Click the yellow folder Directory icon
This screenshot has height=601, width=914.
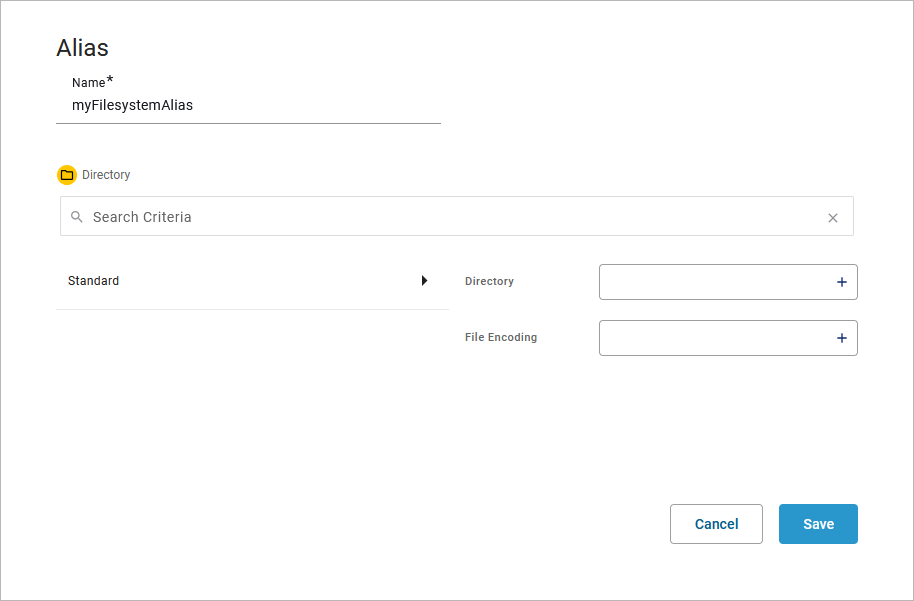pos(67,175)
